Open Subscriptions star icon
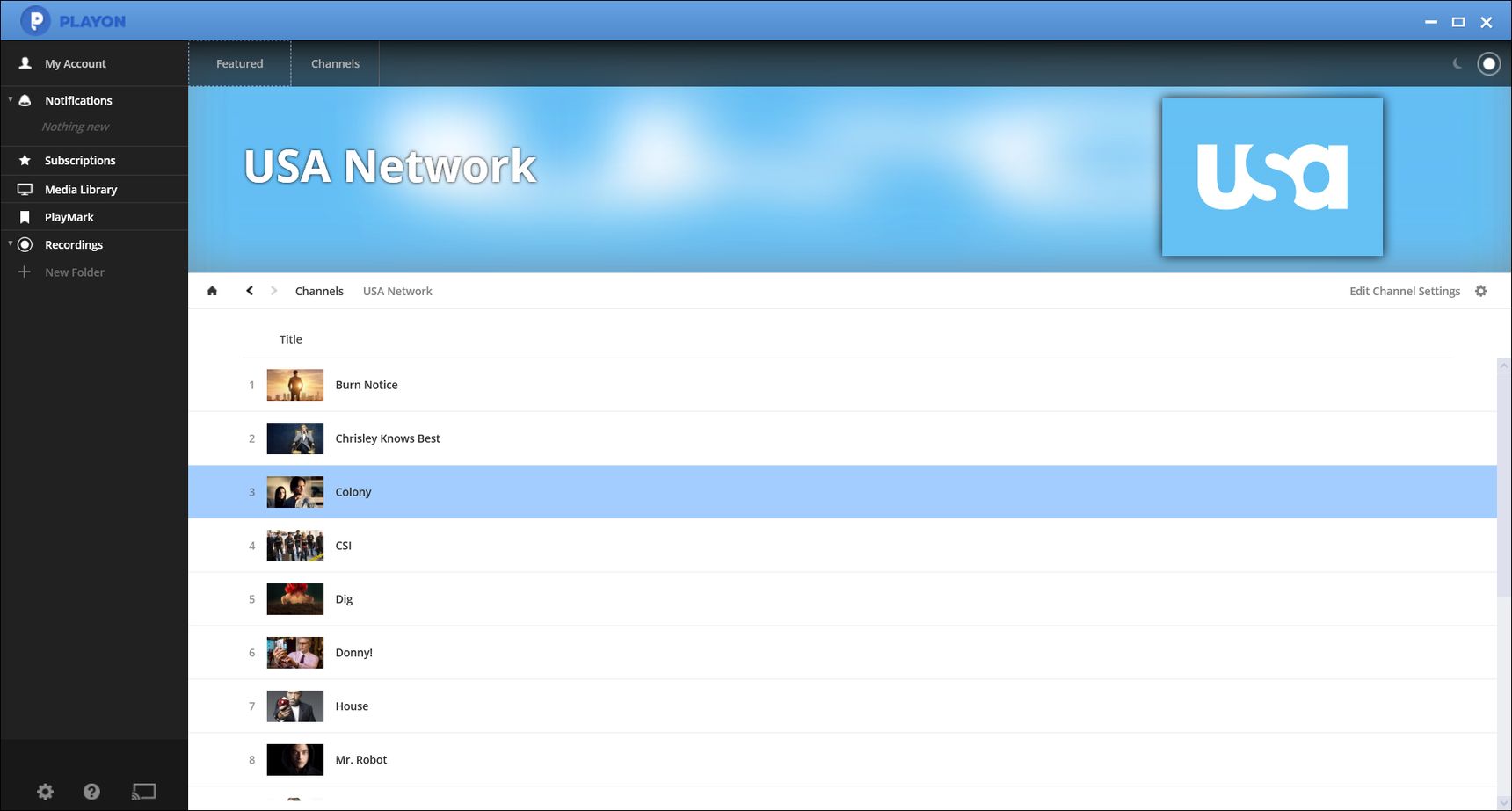The image size is (1512, 811). (25, 160)
